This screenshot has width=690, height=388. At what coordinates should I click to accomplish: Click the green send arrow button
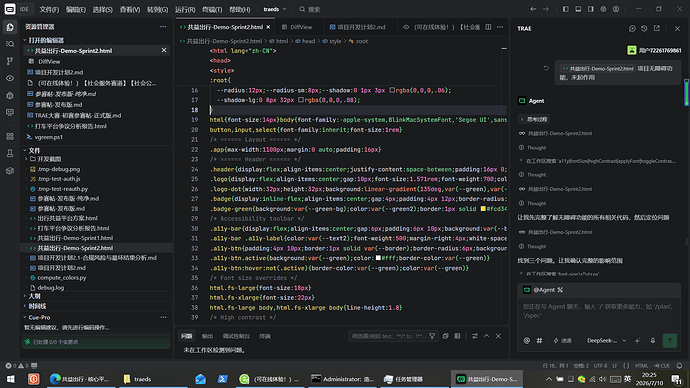click(670, 340)
